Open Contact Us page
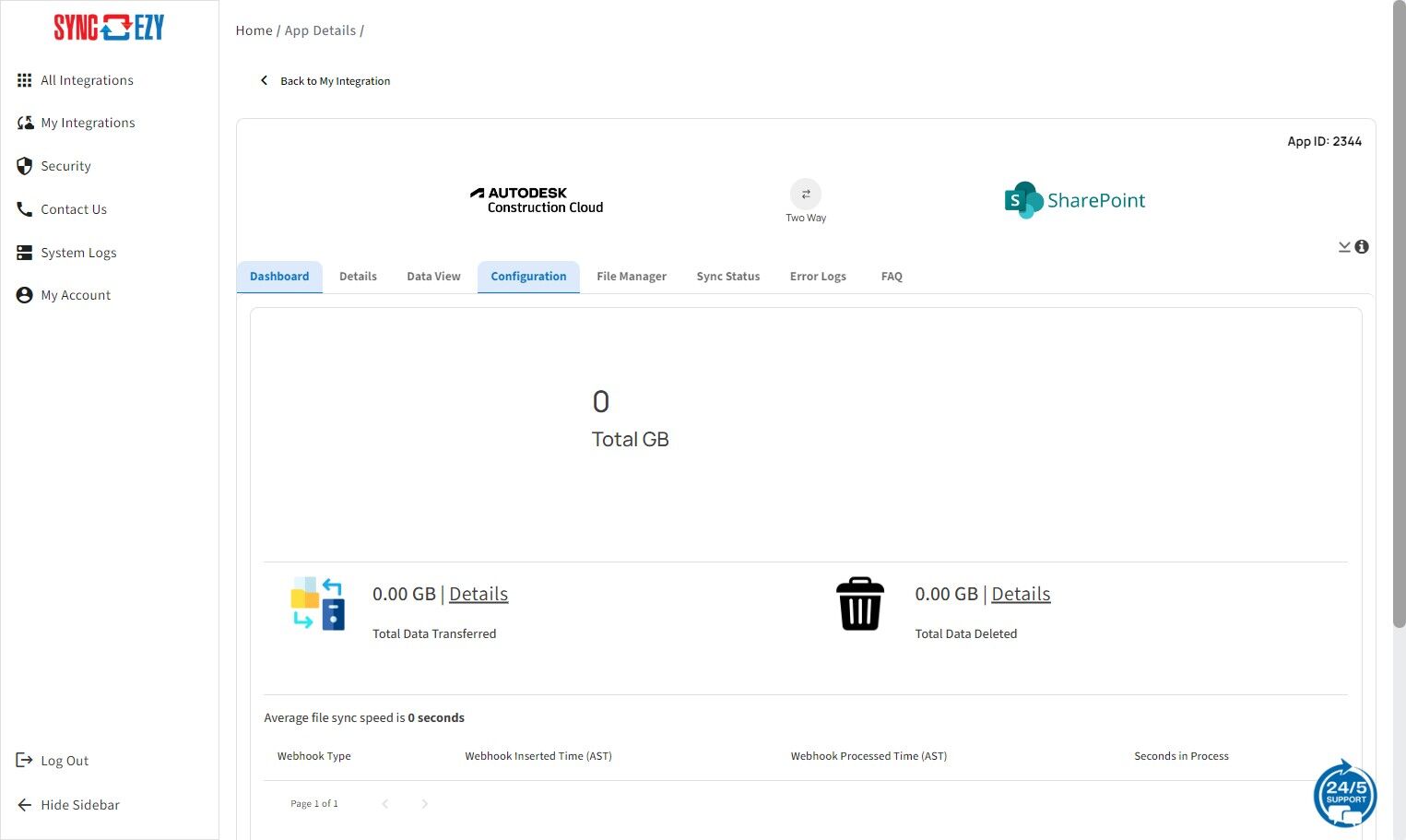 pyautogui.click(x=74, y=209)
